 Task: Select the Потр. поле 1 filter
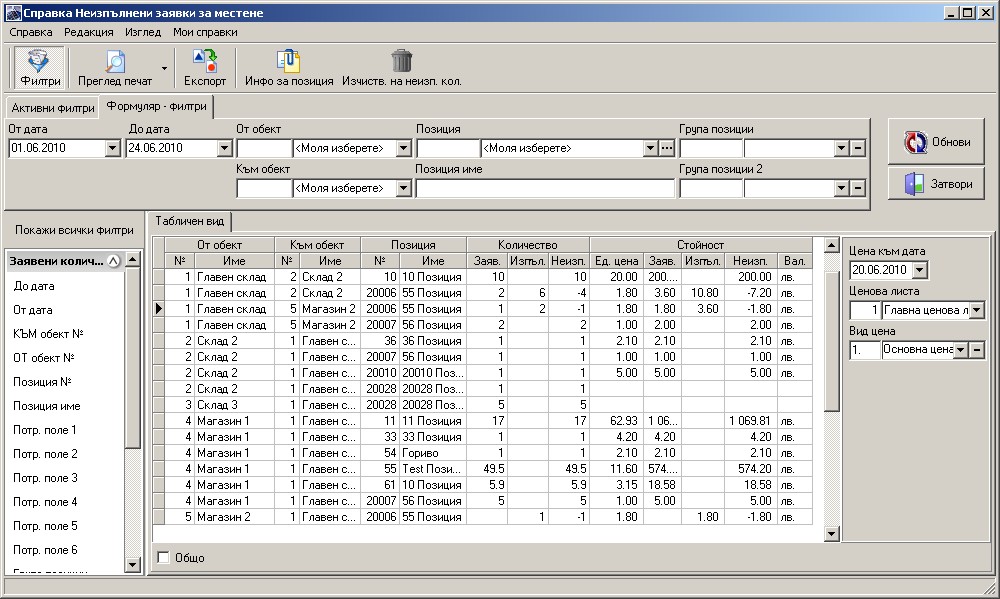click(x=45, y=430)
